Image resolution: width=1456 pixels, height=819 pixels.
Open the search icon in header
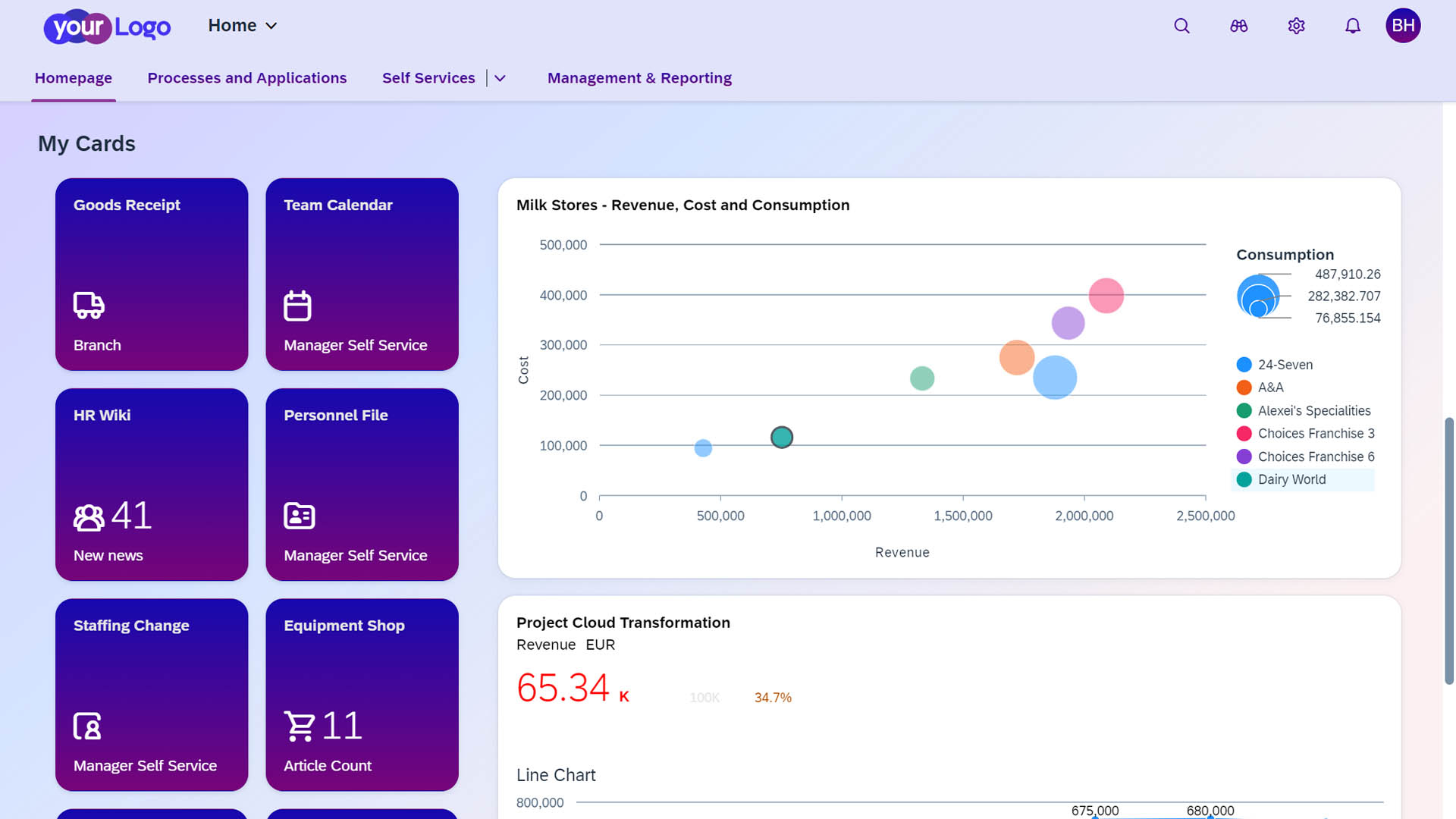pyautogui.click(x=1181, y=26)
